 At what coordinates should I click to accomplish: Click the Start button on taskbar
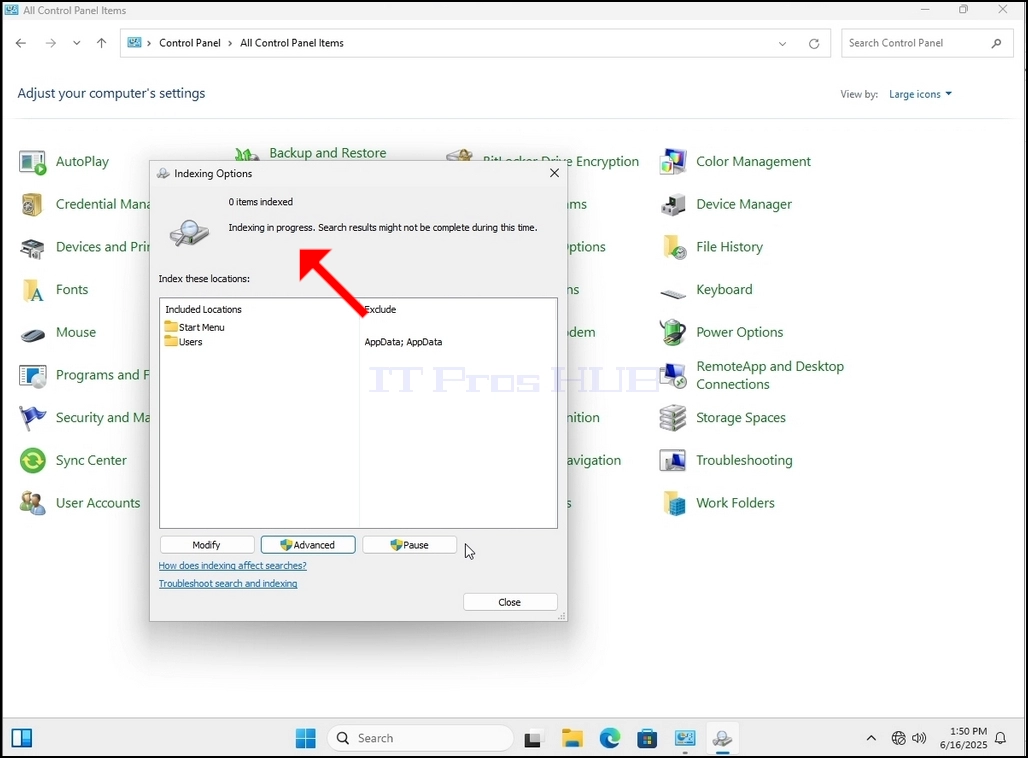point(306,738)
